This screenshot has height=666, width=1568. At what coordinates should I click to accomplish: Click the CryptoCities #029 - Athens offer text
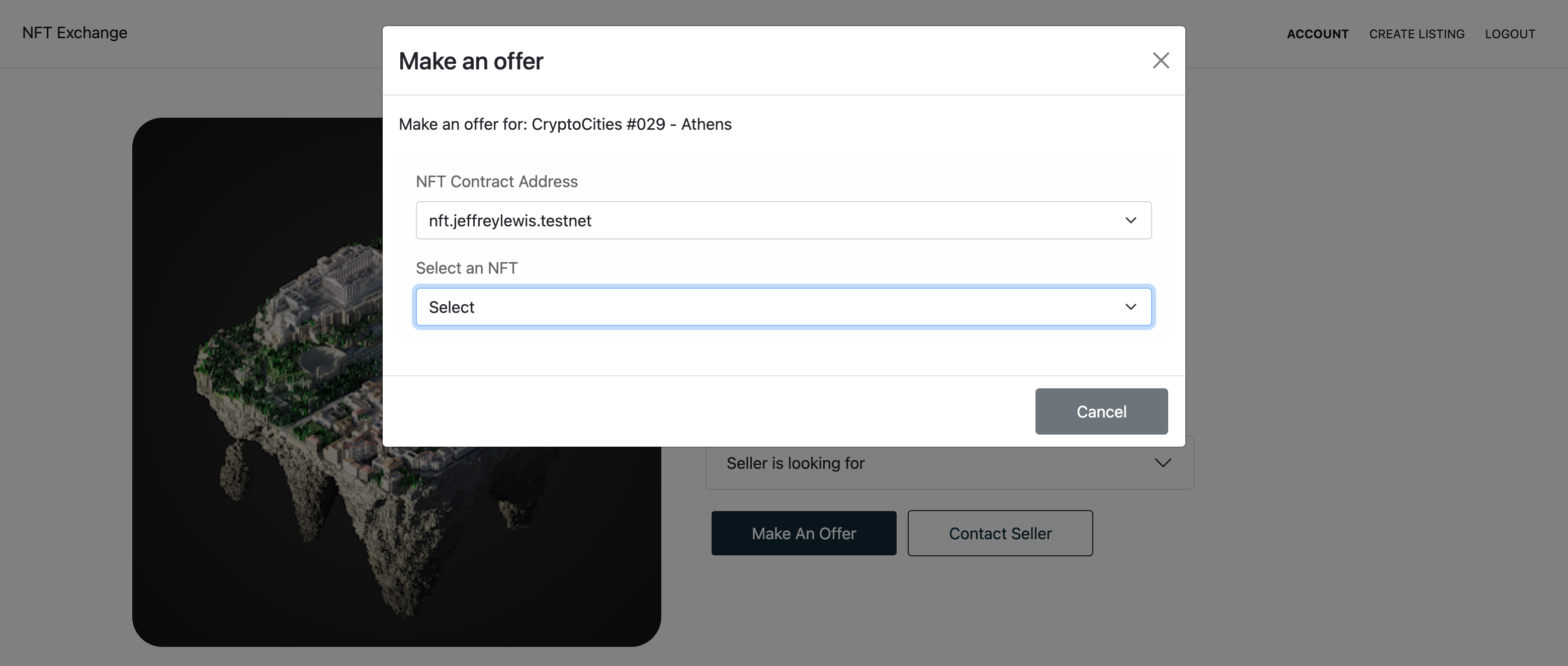coord(631,124)
